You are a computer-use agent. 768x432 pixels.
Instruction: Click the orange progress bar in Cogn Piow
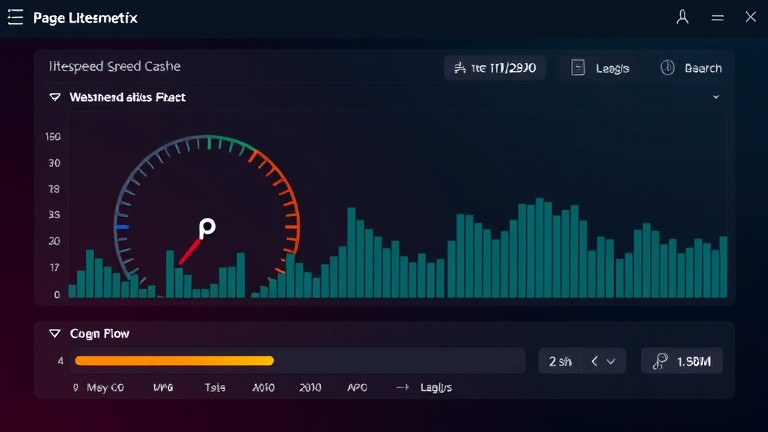[174, 361]
